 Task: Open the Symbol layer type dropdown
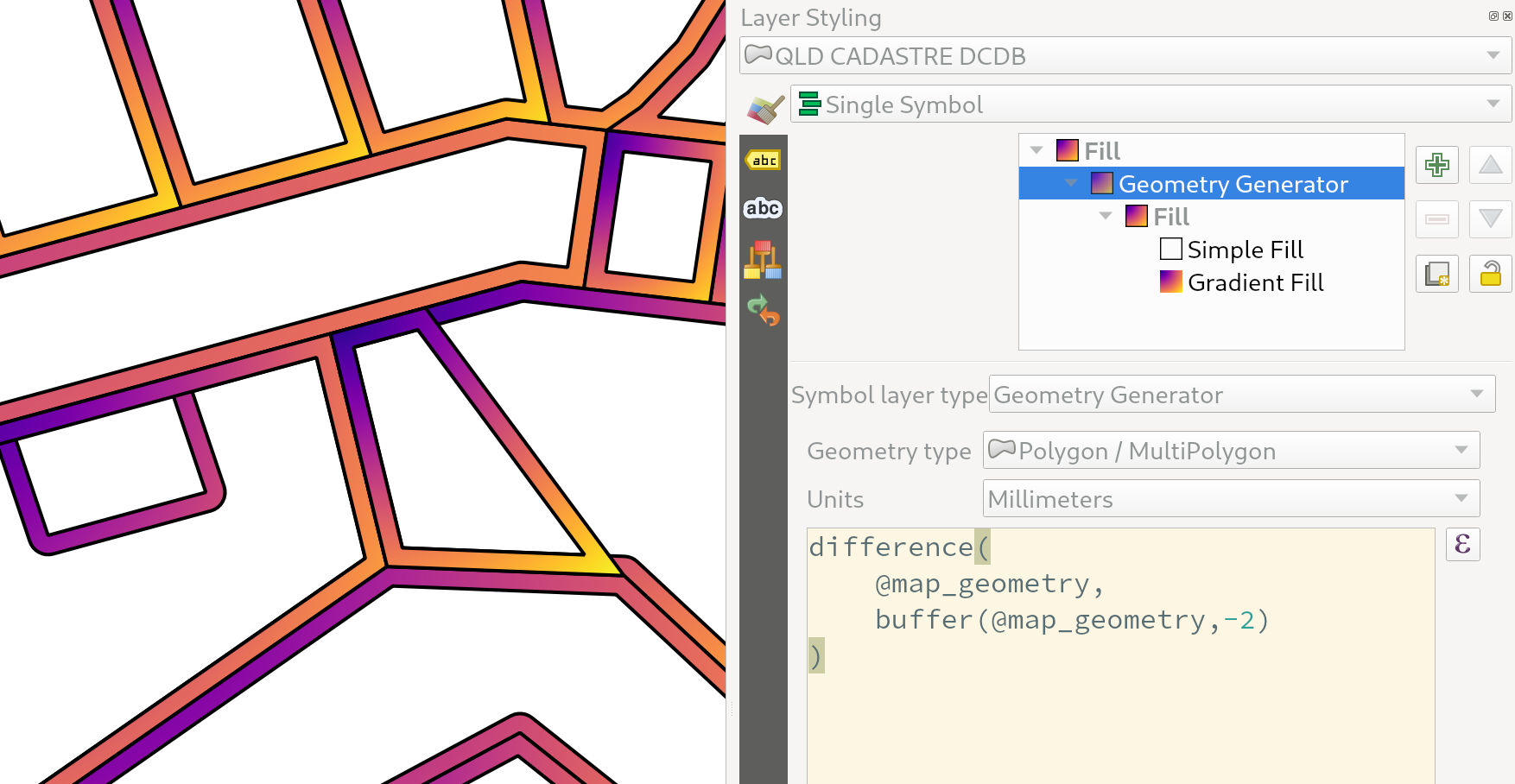1241,395
